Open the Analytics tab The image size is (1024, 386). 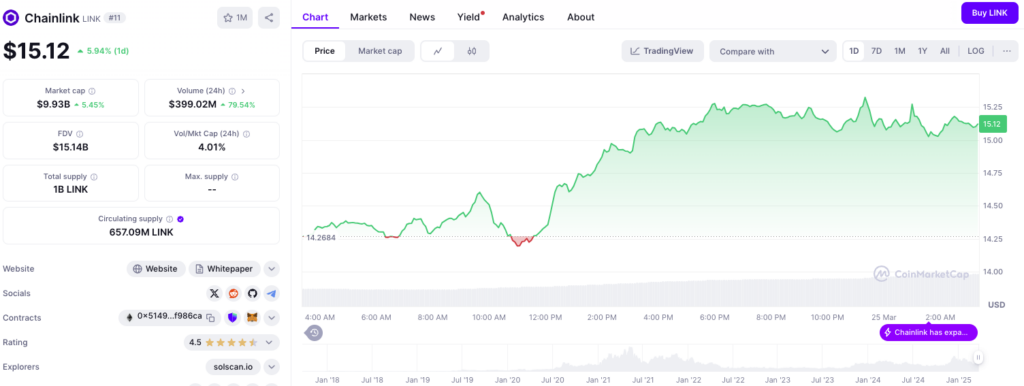coord(523,17)
